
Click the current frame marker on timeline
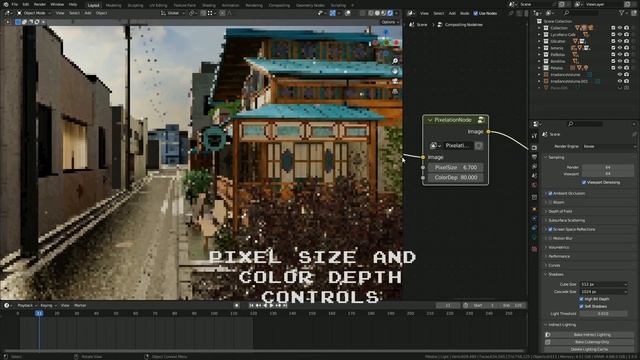point(39,313)
